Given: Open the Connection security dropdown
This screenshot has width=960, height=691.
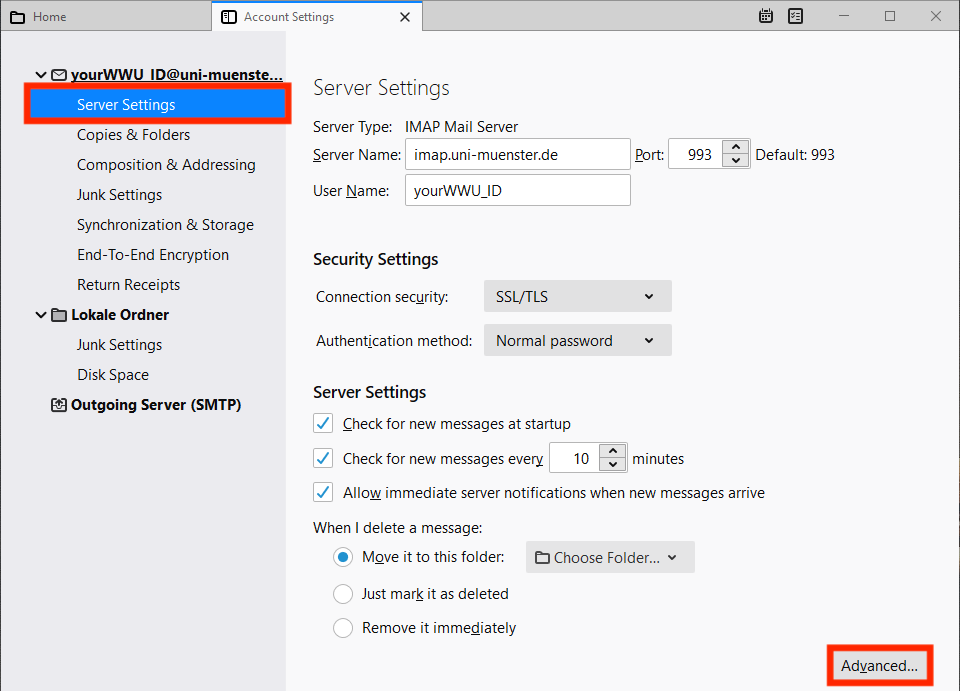Looking at the screenshot, I should click(x=577, y=297).
